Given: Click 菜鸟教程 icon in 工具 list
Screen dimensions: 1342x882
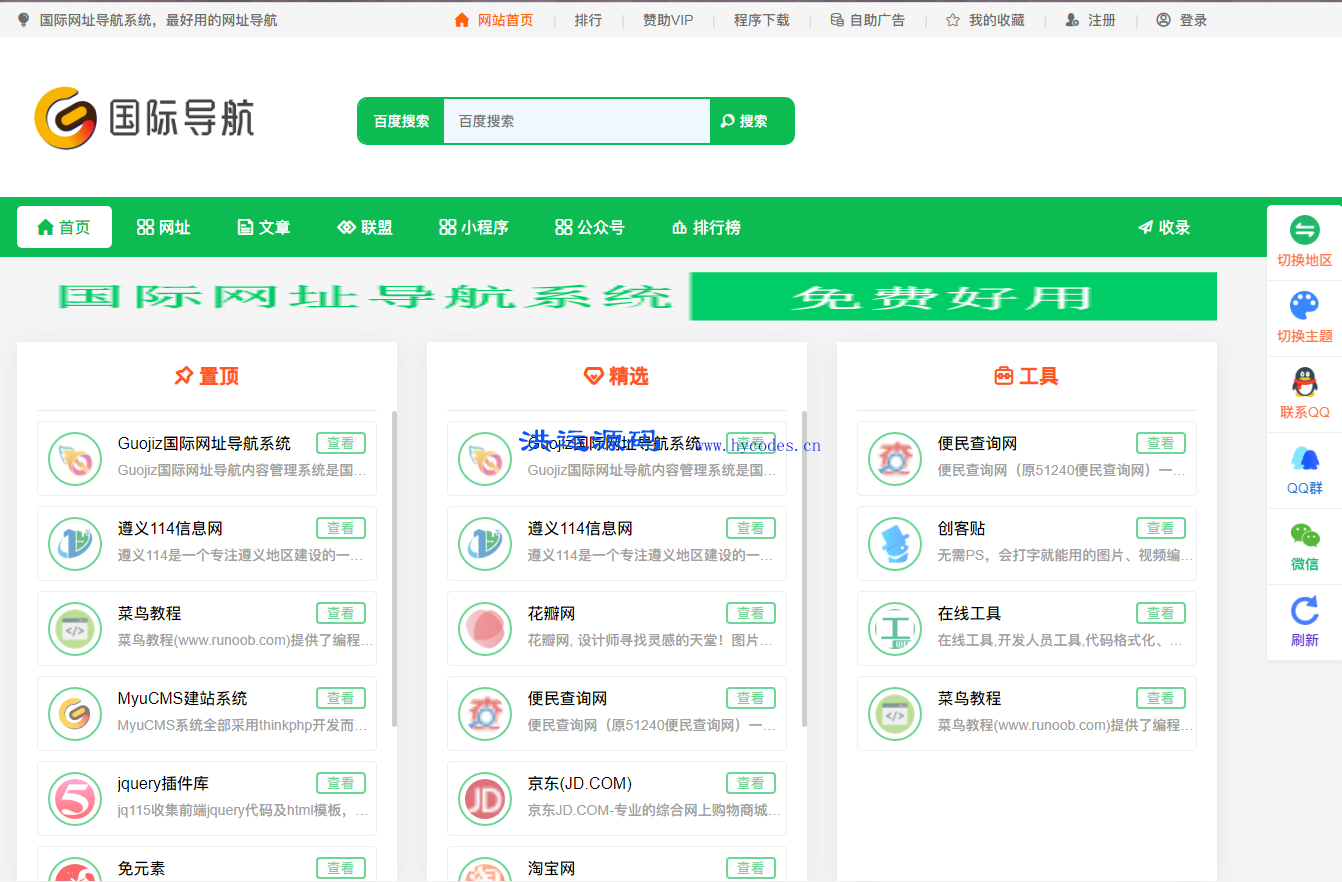Looking at the screenshot, I should [895, 714].
